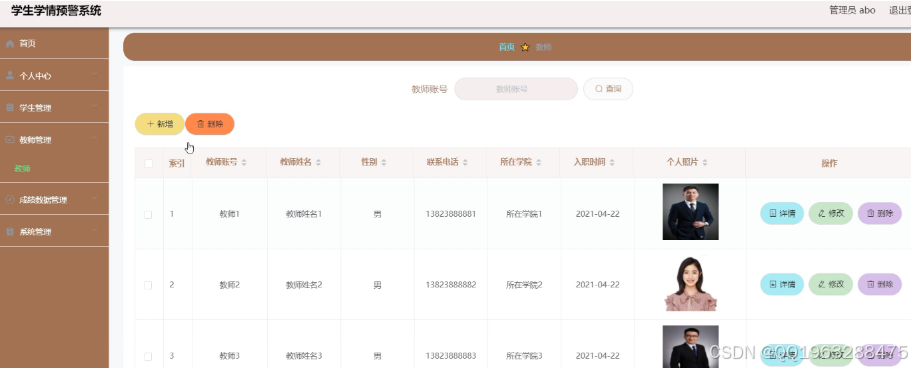
Task: Check the row for 教师1
Action: tap(148, 215)
